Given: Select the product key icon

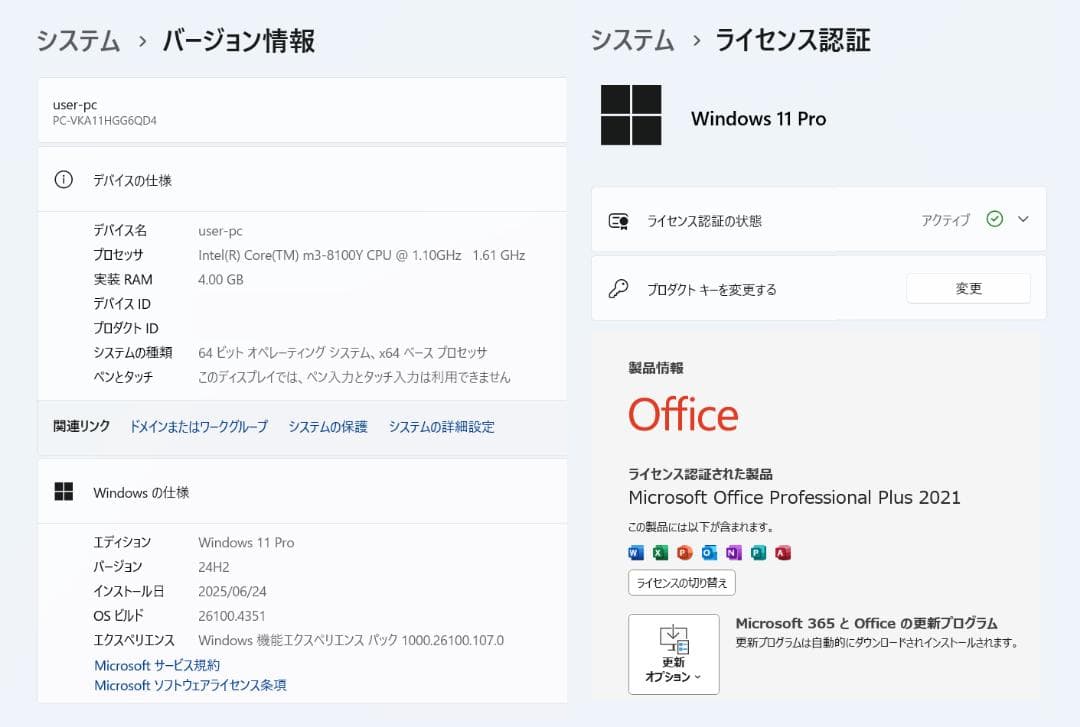Looking at the screenshot, I should [x=620, y=288].
